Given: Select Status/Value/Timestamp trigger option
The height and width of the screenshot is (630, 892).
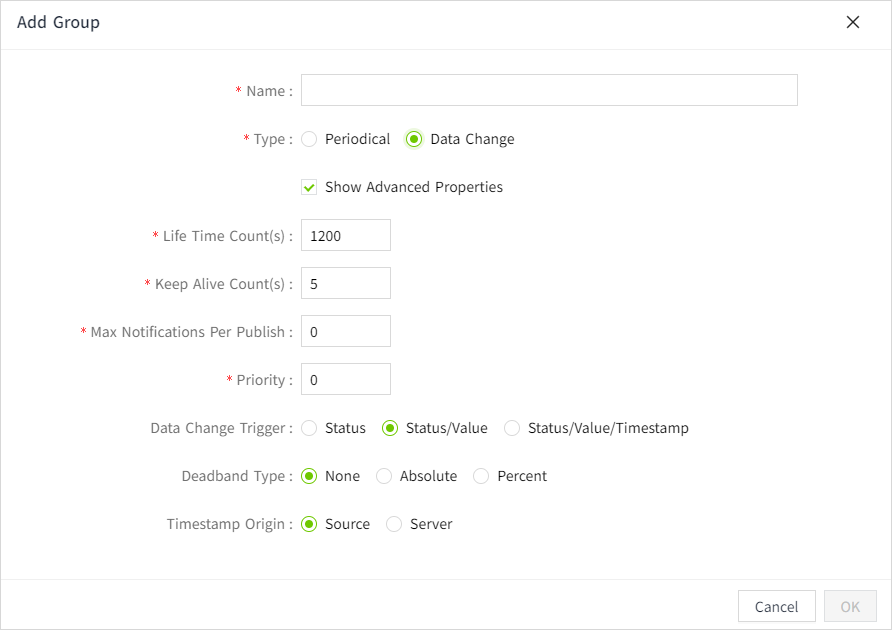Looking at the screenshot, I should [512, 428].
